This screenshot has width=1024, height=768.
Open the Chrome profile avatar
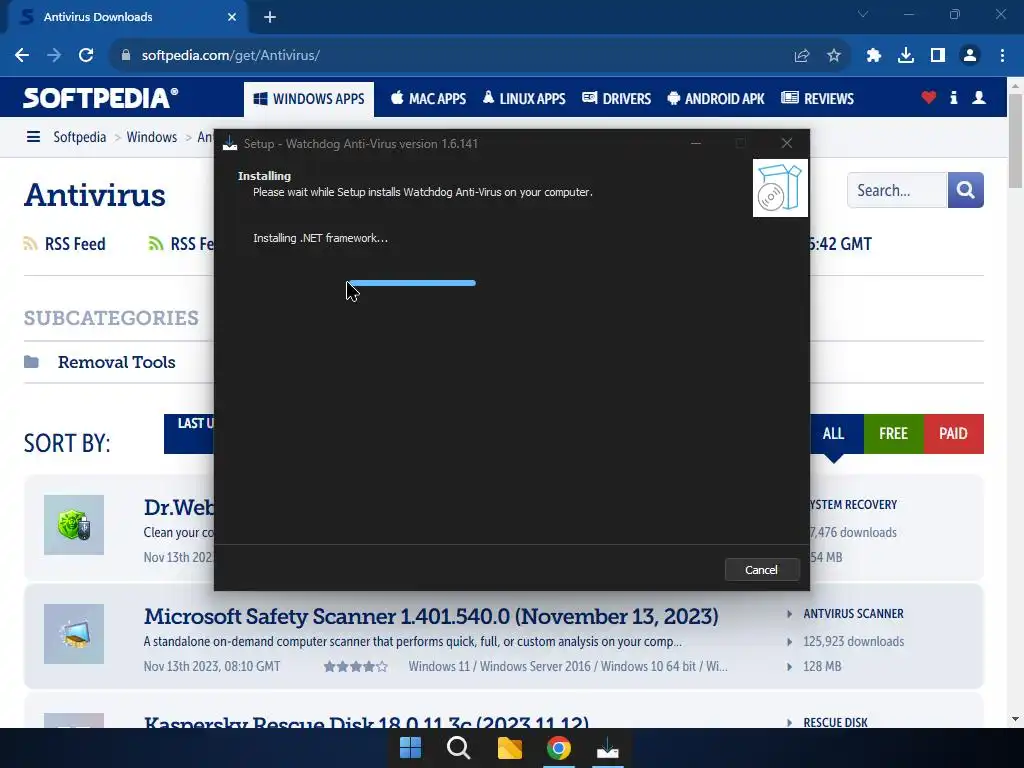970,56
